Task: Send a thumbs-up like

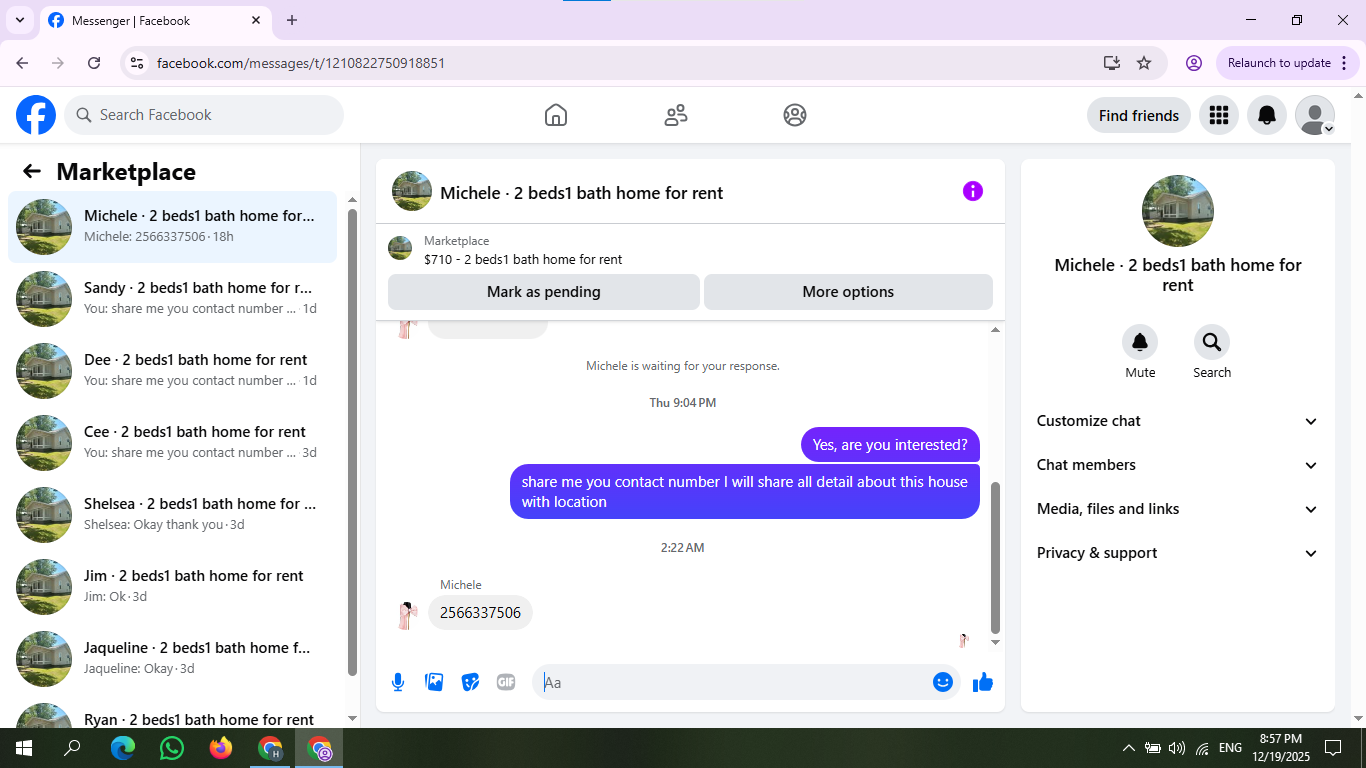Action: click(983, 682)
